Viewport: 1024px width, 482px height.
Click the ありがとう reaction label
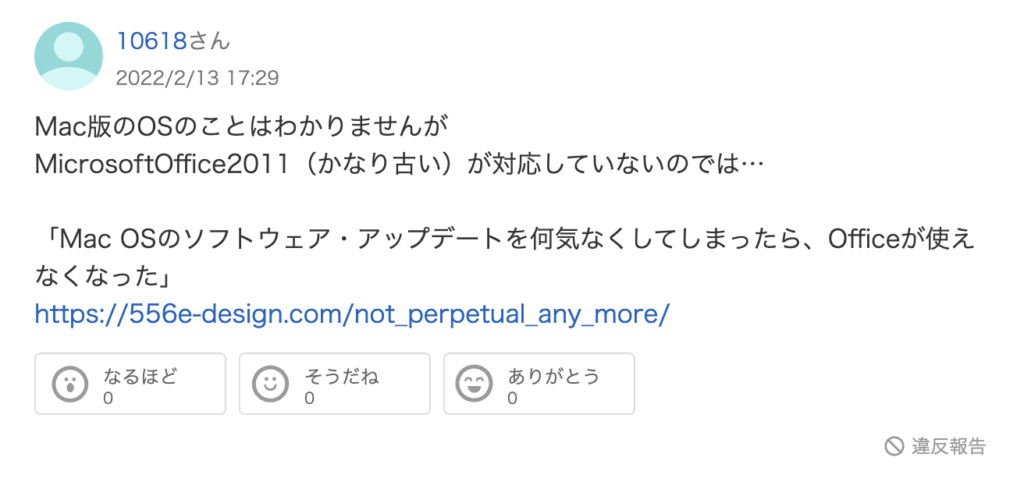[x=554, y=376]
